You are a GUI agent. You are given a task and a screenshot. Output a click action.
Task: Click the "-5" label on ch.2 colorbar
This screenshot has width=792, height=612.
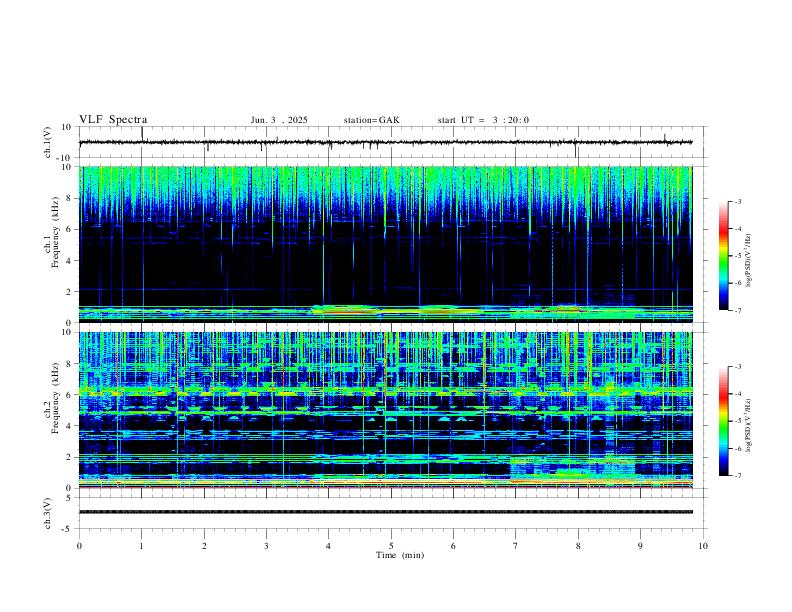click(x=738, y=421)
